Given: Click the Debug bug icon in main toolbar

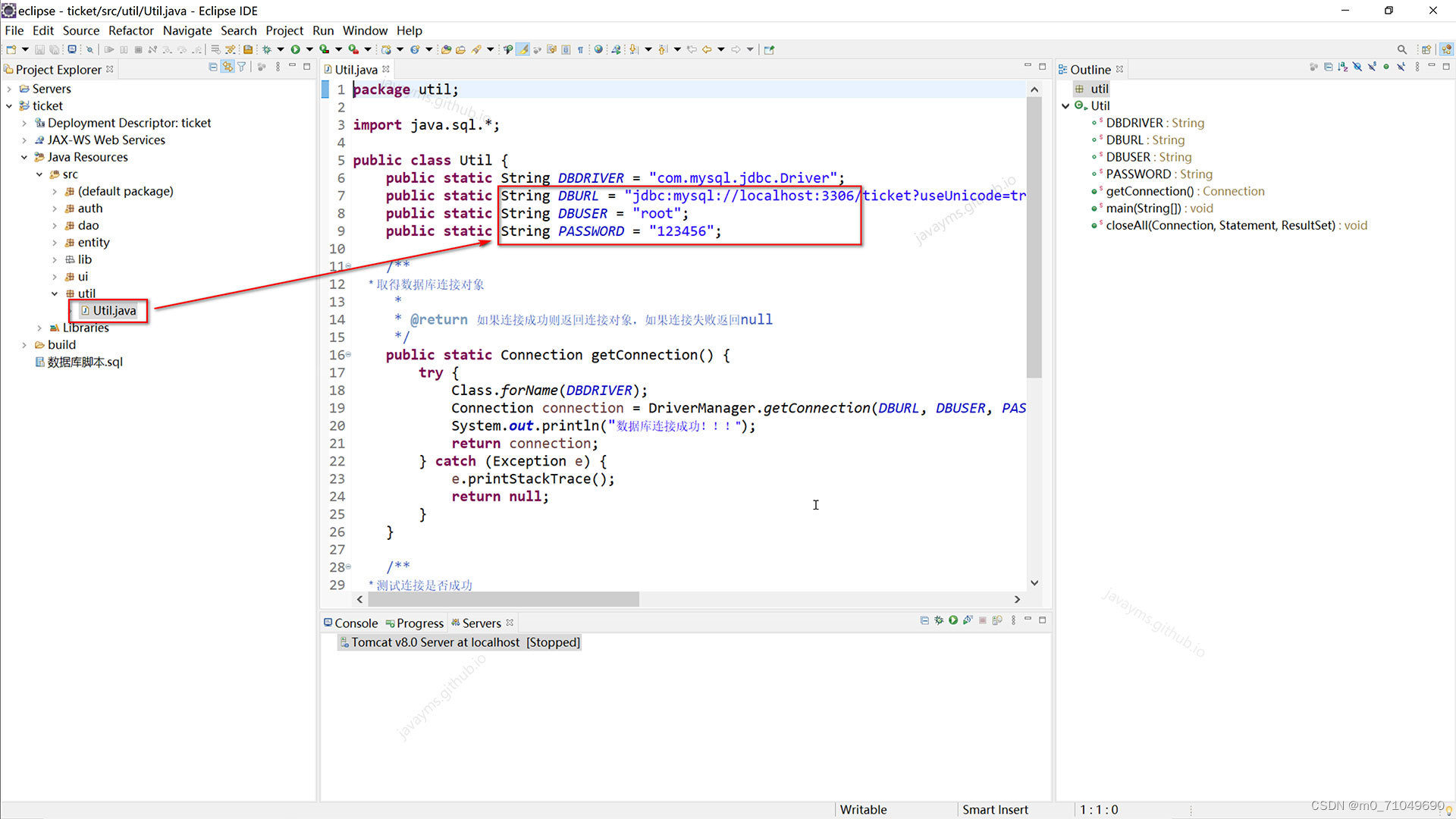Looking at the screenshot, I should point(267,49).
